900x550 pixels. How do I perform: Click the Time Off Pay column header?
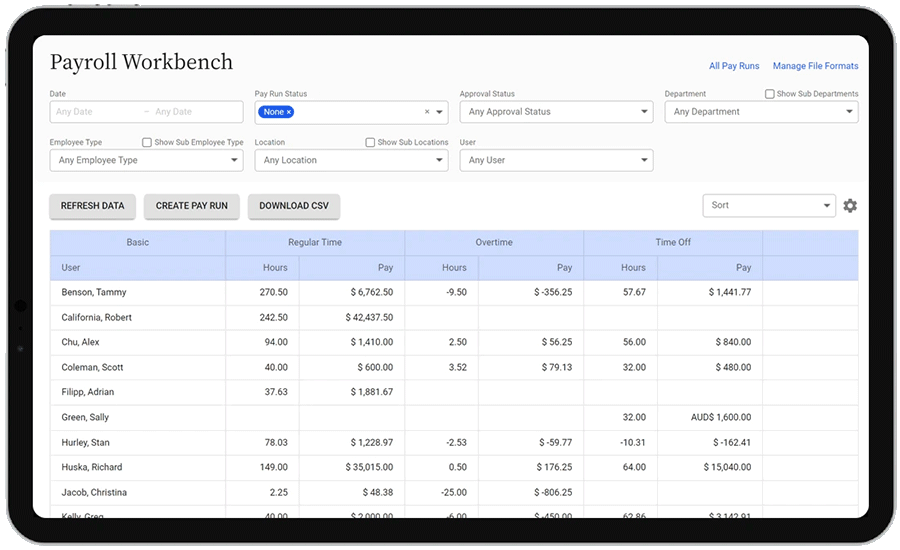[x=710, y=268]
